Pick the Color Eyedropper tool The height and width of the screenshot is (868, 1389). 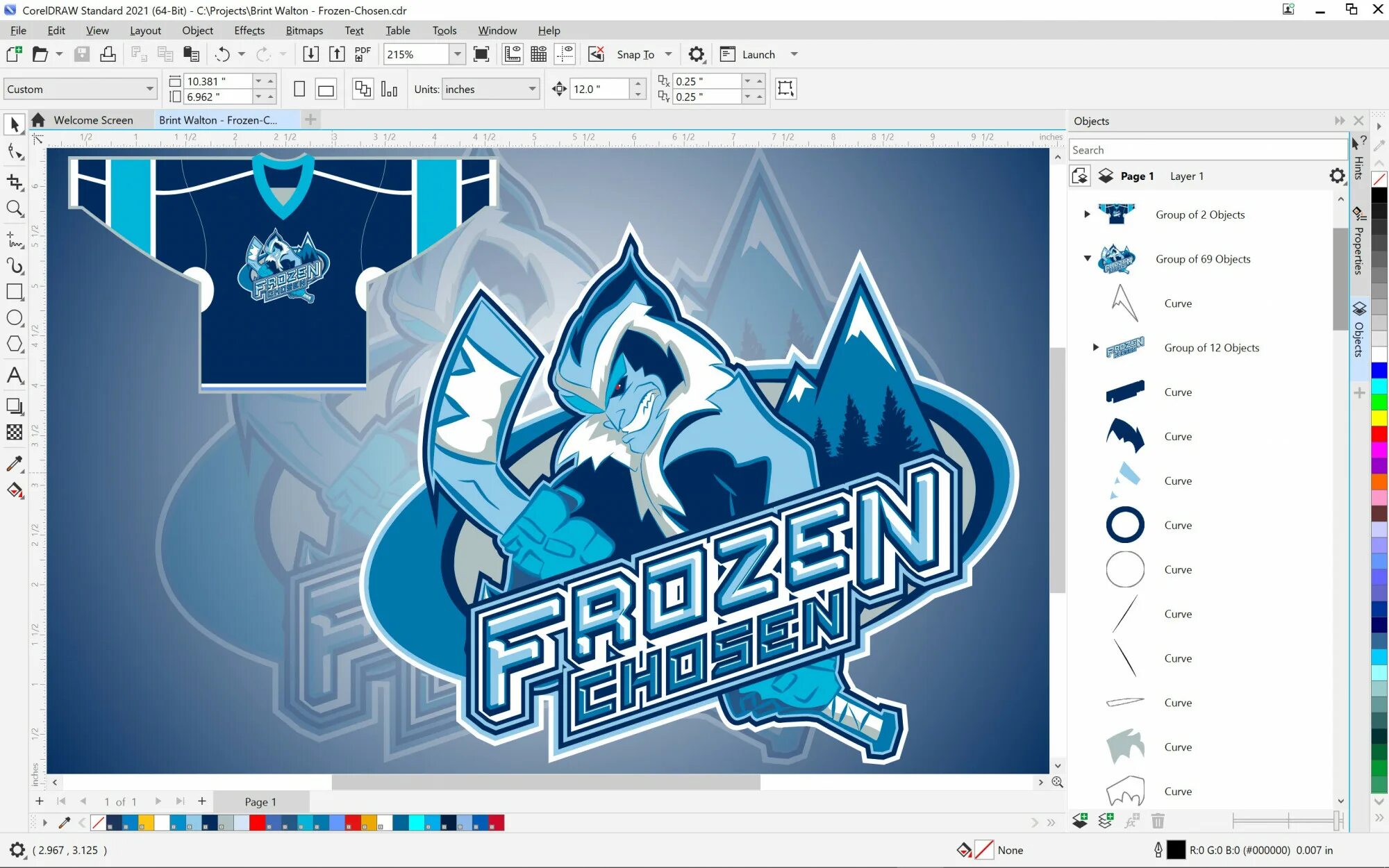click(15, 463)
